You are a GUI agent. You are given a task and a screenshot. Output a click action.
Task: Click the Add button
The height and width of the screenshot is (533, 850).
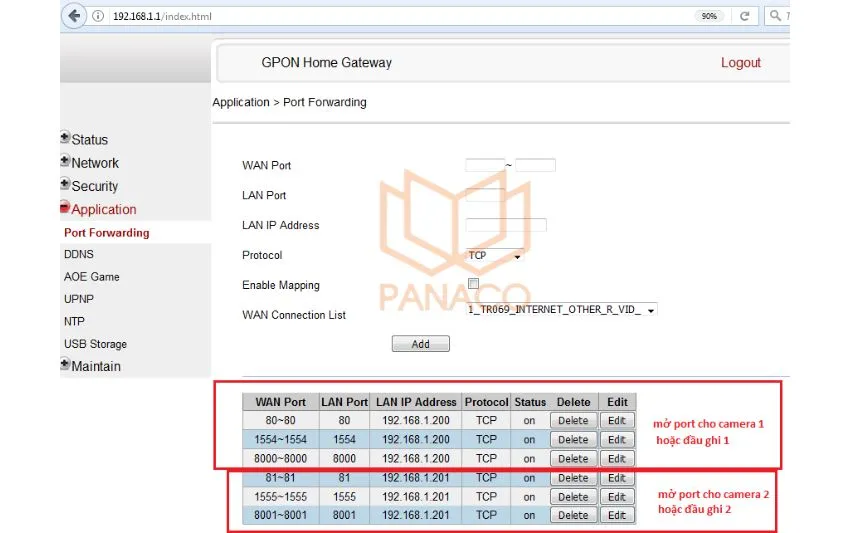pyautogui.click(x=421, y=344)
